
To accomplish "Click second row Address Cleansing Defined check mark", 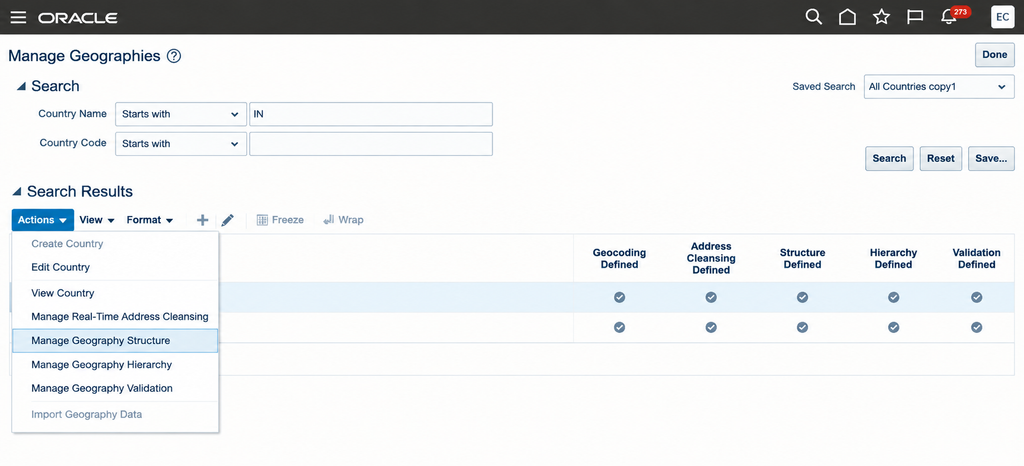I will tap(711, 328).
